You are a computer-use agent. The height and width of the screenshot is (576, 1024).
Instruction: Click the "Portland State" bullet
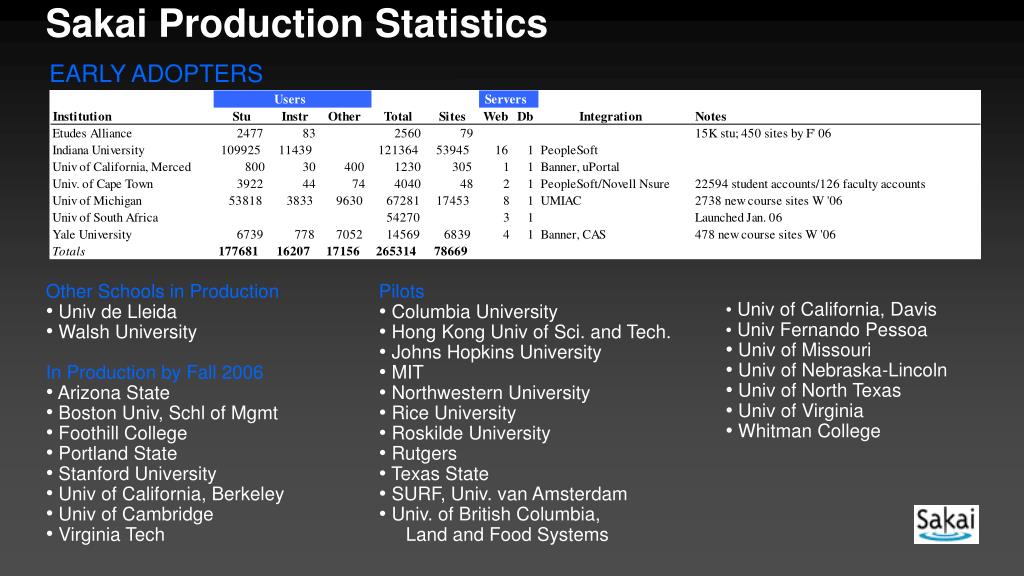point(112,454)
